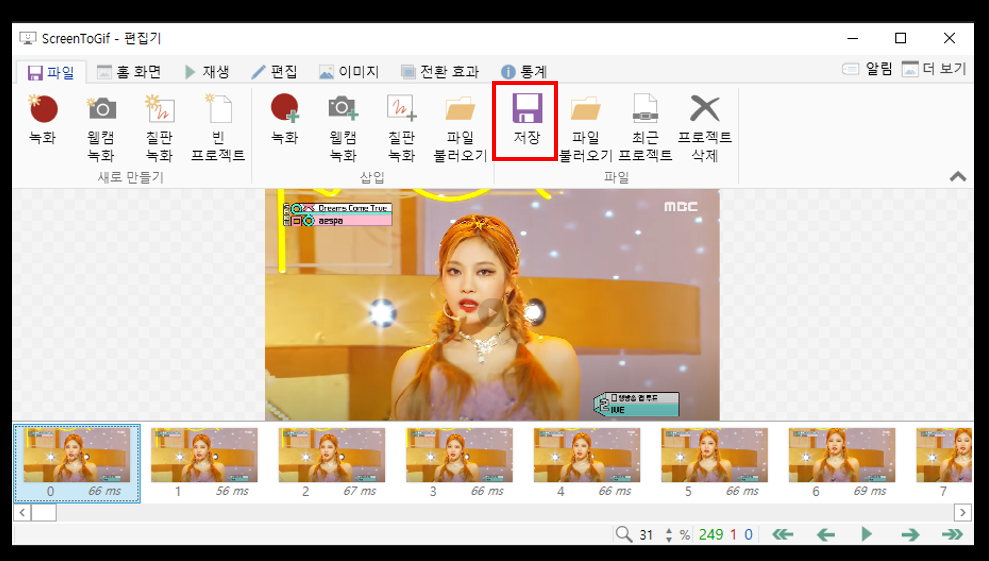This screenshot has height=561, width=989.
Task: Click the blue current frame index 0
Action: point(749,535)
